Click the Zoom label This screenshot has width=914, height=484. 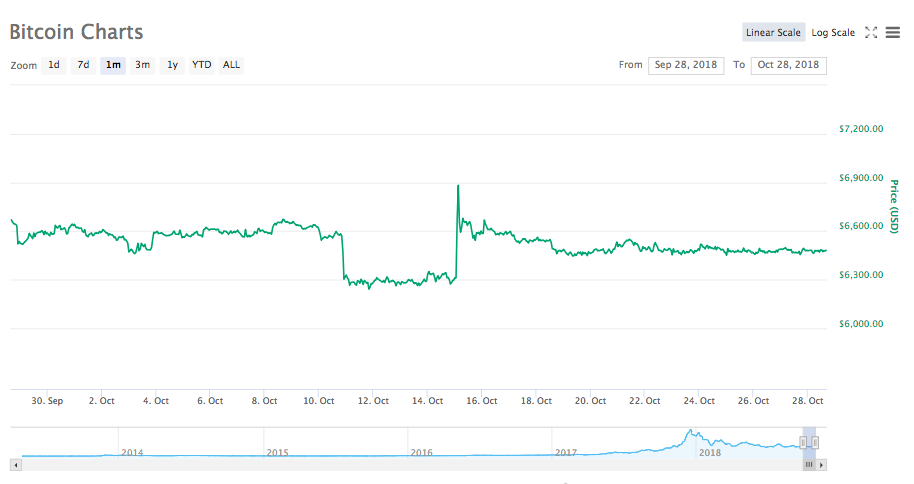(23, 65)
